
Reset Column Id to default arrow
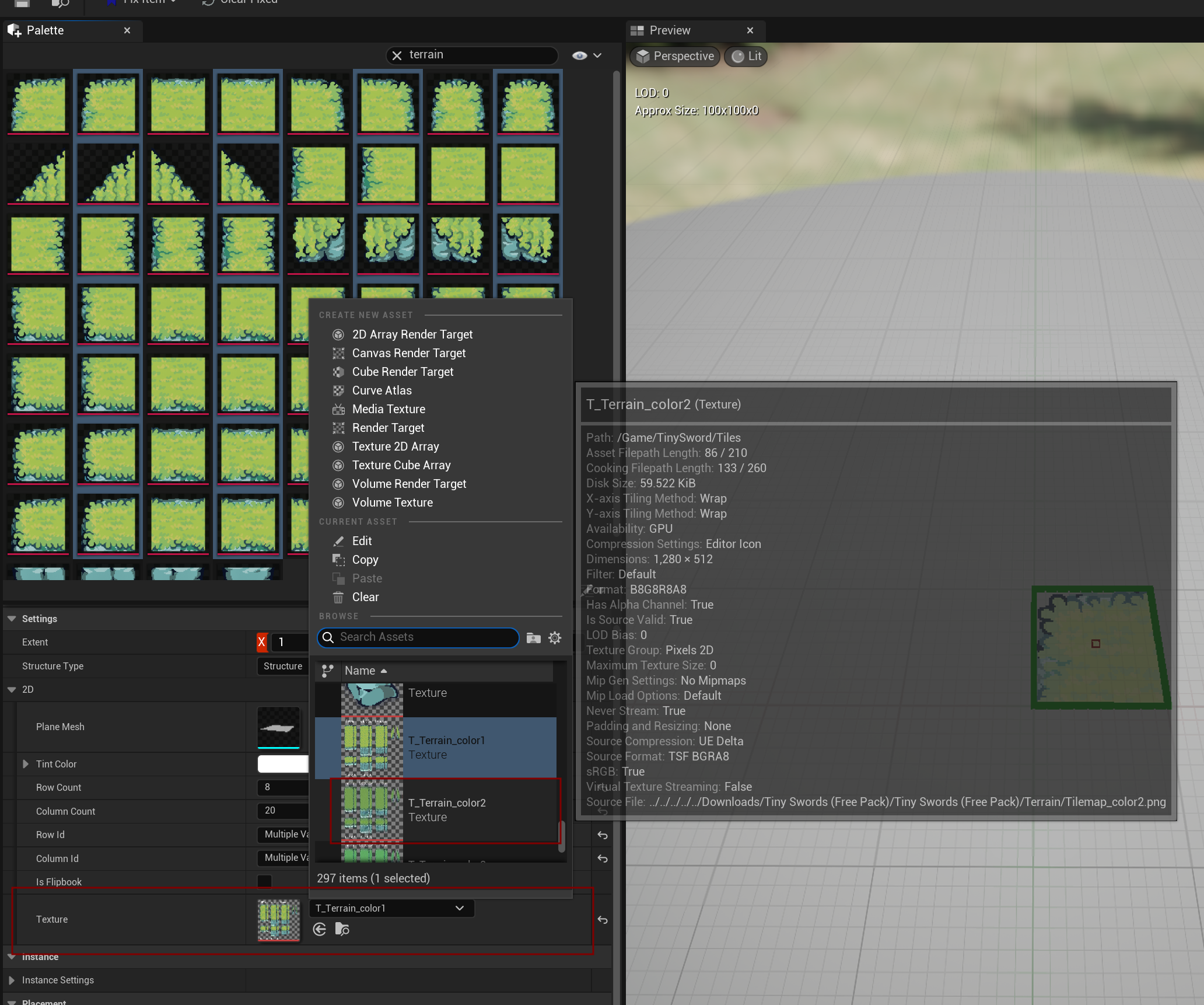603,859
